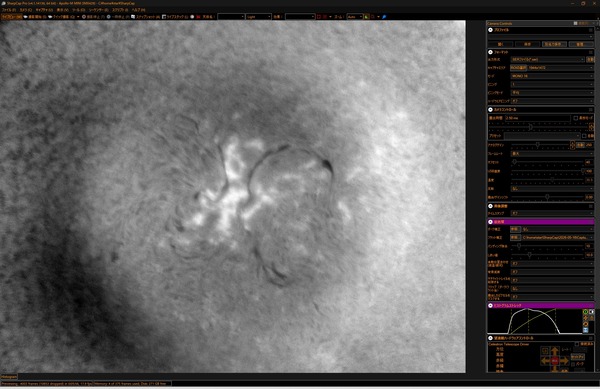
Task: Open the binning dropdown showing 1
Action: (552, 84)
